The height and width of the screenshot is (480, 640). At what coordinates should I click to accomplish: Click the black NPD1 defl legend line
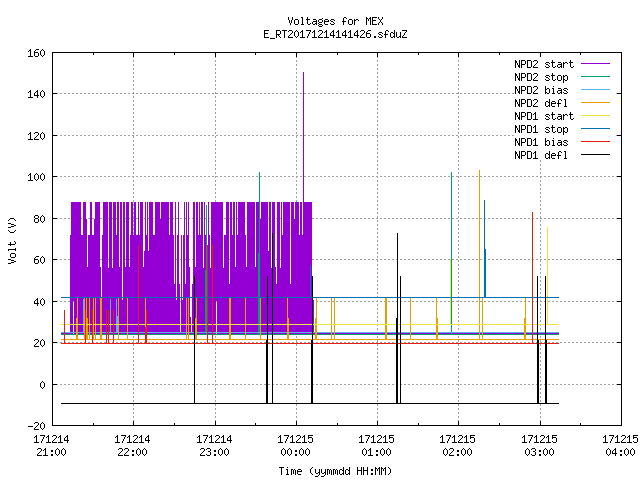pos(595,155)
